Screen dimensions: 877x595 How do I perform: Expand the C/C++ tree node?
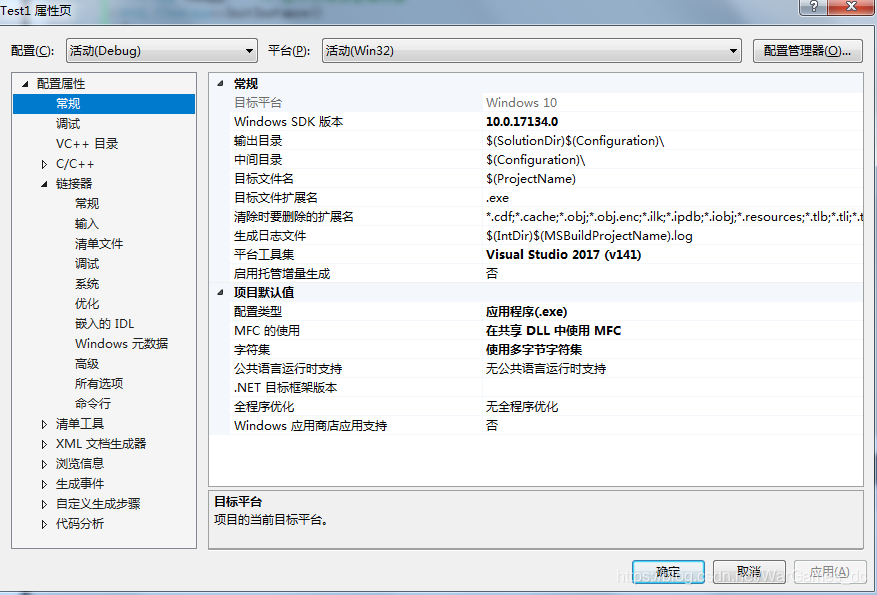click(44, 164)
